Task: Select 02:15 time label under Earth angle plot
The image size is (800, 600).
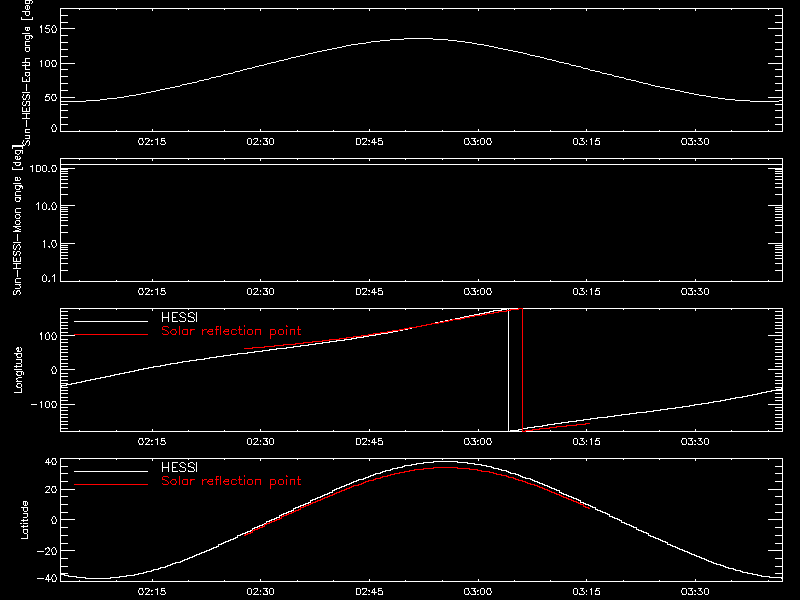Action: (x=152, y=142)
